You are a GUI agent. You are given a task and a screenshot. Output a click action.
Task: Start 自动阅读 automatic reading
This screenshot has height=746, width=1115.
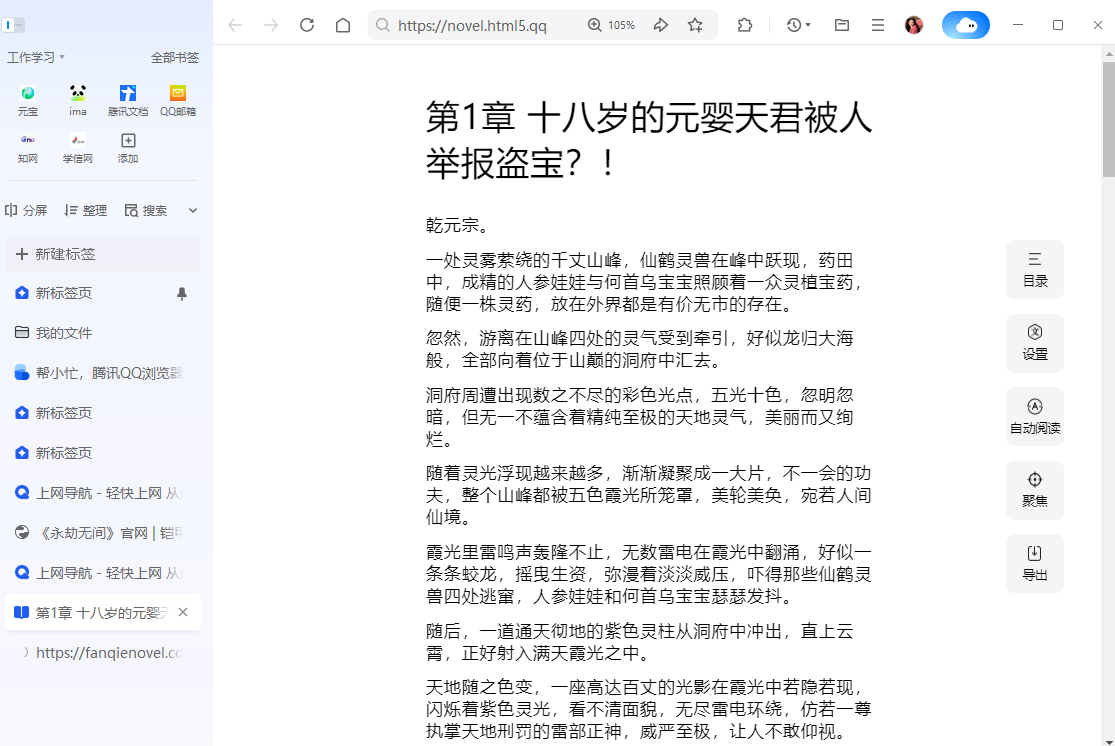[1035, 416]
